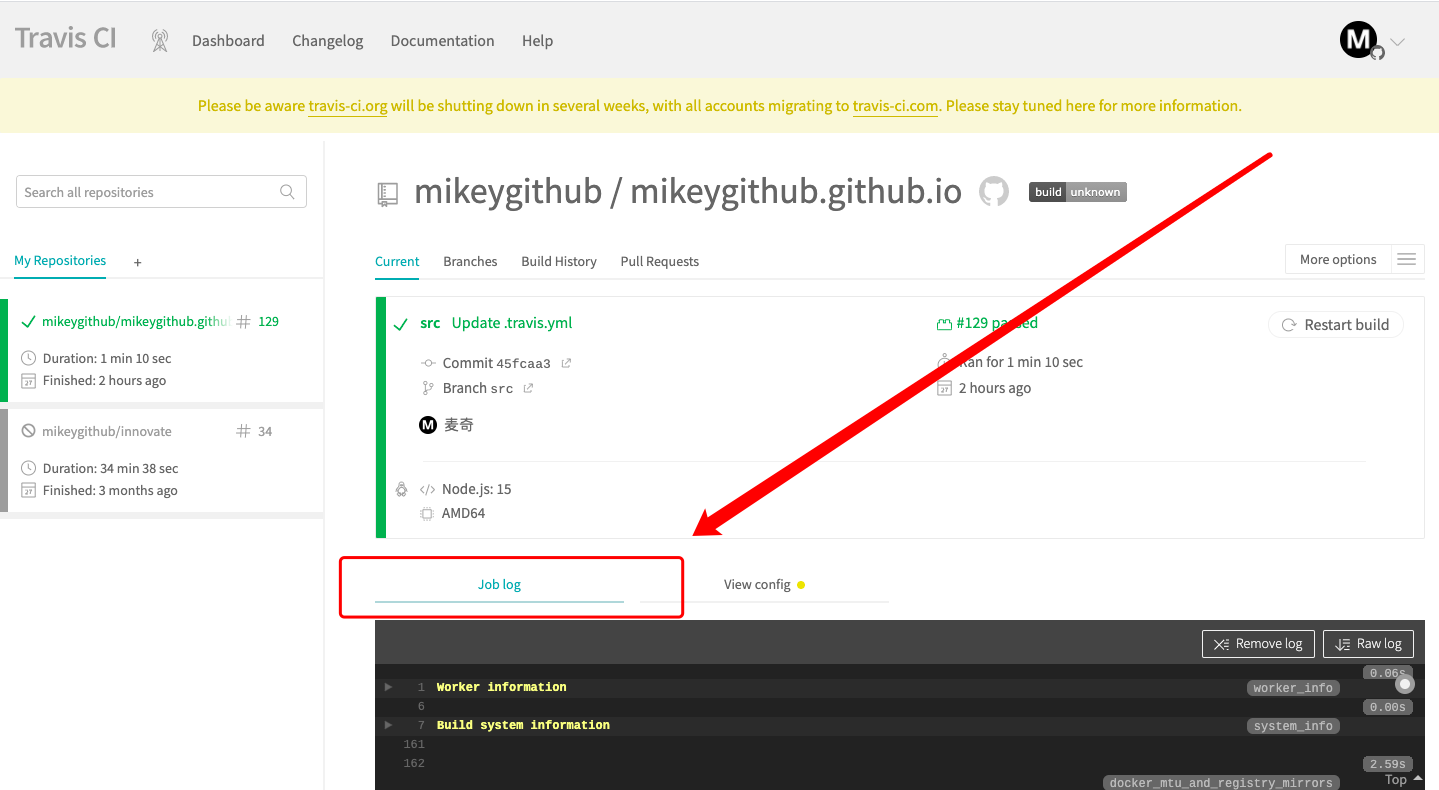Open the Changelog page
This screenshot has width=1439, height=790.
(x=328, y=41)
